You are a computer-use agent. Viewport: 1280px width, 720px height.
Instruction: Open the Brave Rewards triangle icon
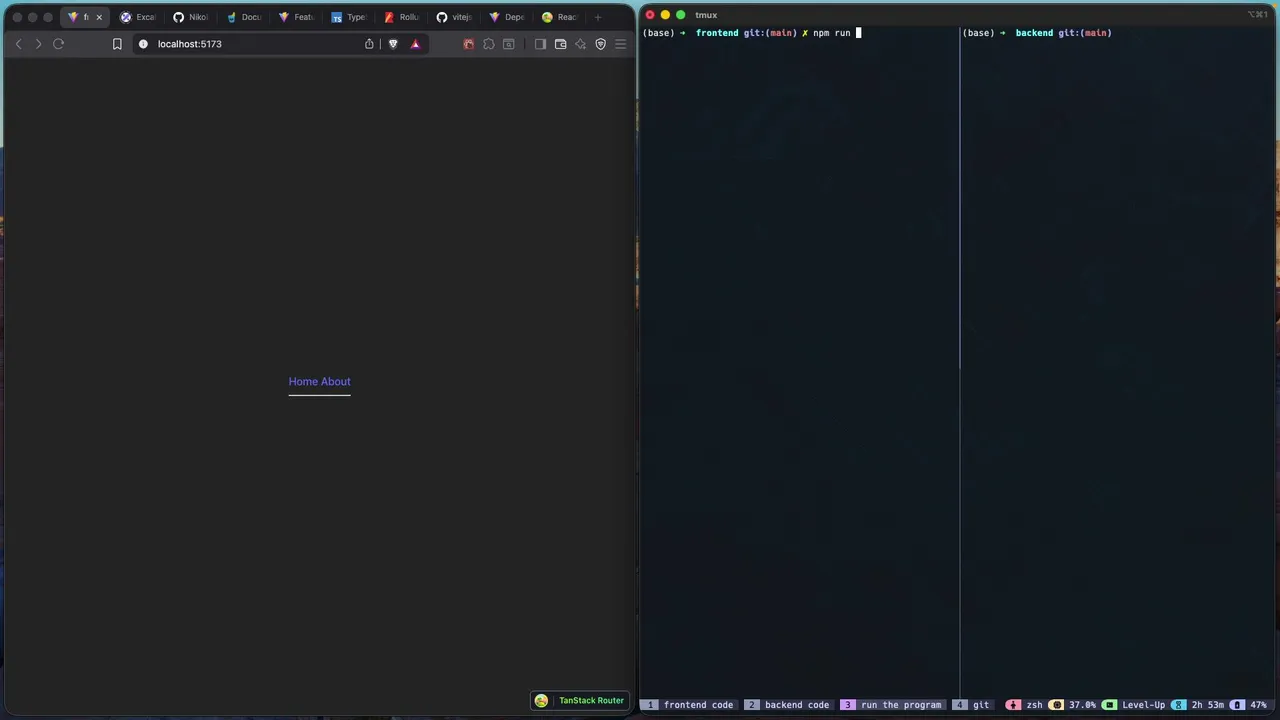415,44
